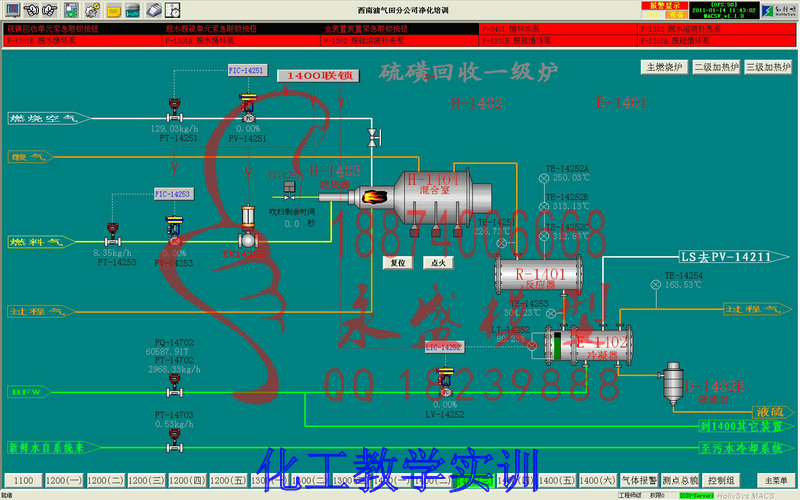Open the 1200(五) page tab
Screen dimensions: 800x500
pos(229,481)
